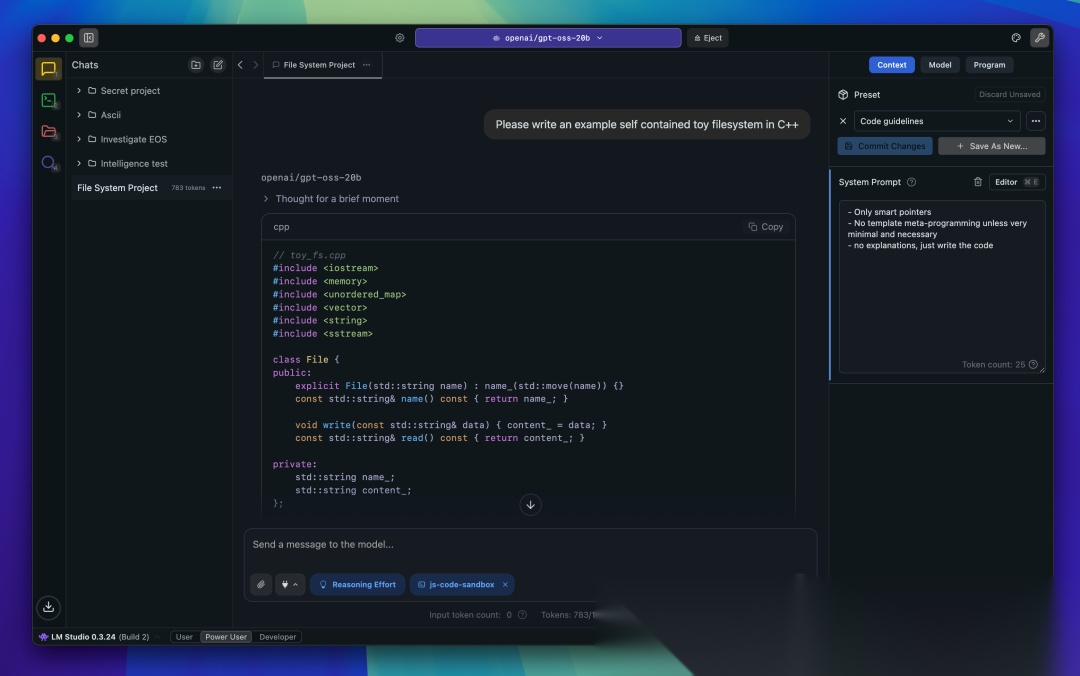
Task: Open the My Models folder icon
Action: pos(48,132)
